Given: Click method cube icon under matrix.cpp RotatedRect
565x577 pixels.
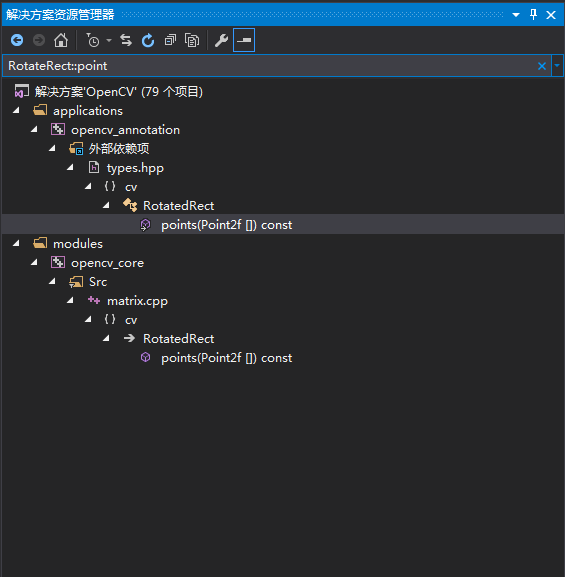Looking at the screenshot, I should click(x=145, y=357).
